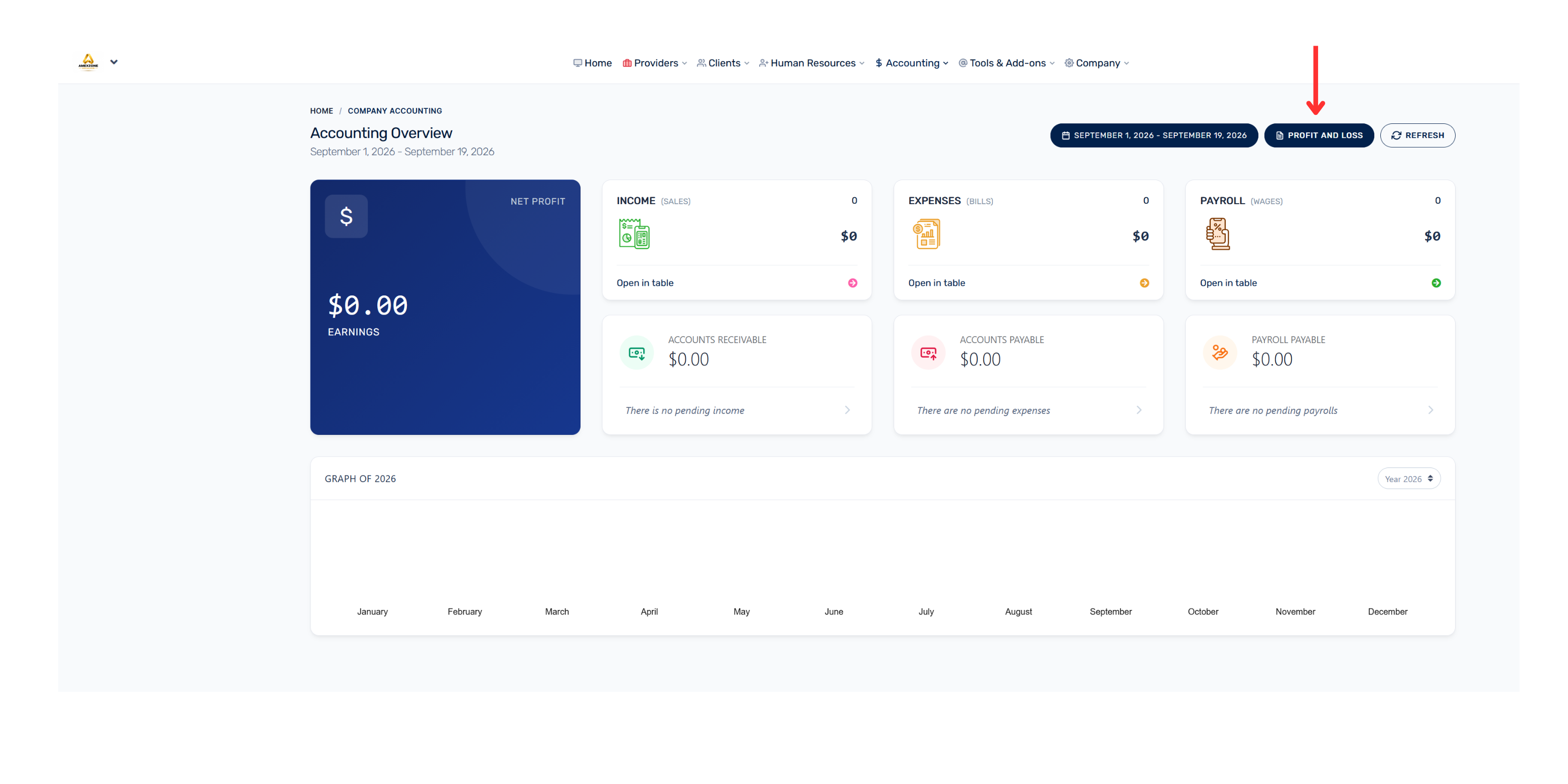This screenshot has width=1568, height=784.
Task: Click the orange arrow on Expenses card
Action: (x=1145, y=283)
